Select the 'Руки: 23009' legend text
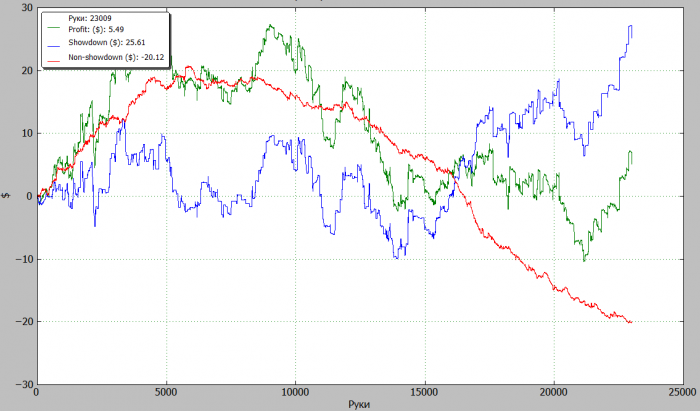This screenshot has width=700, height=411. (90, 18)
